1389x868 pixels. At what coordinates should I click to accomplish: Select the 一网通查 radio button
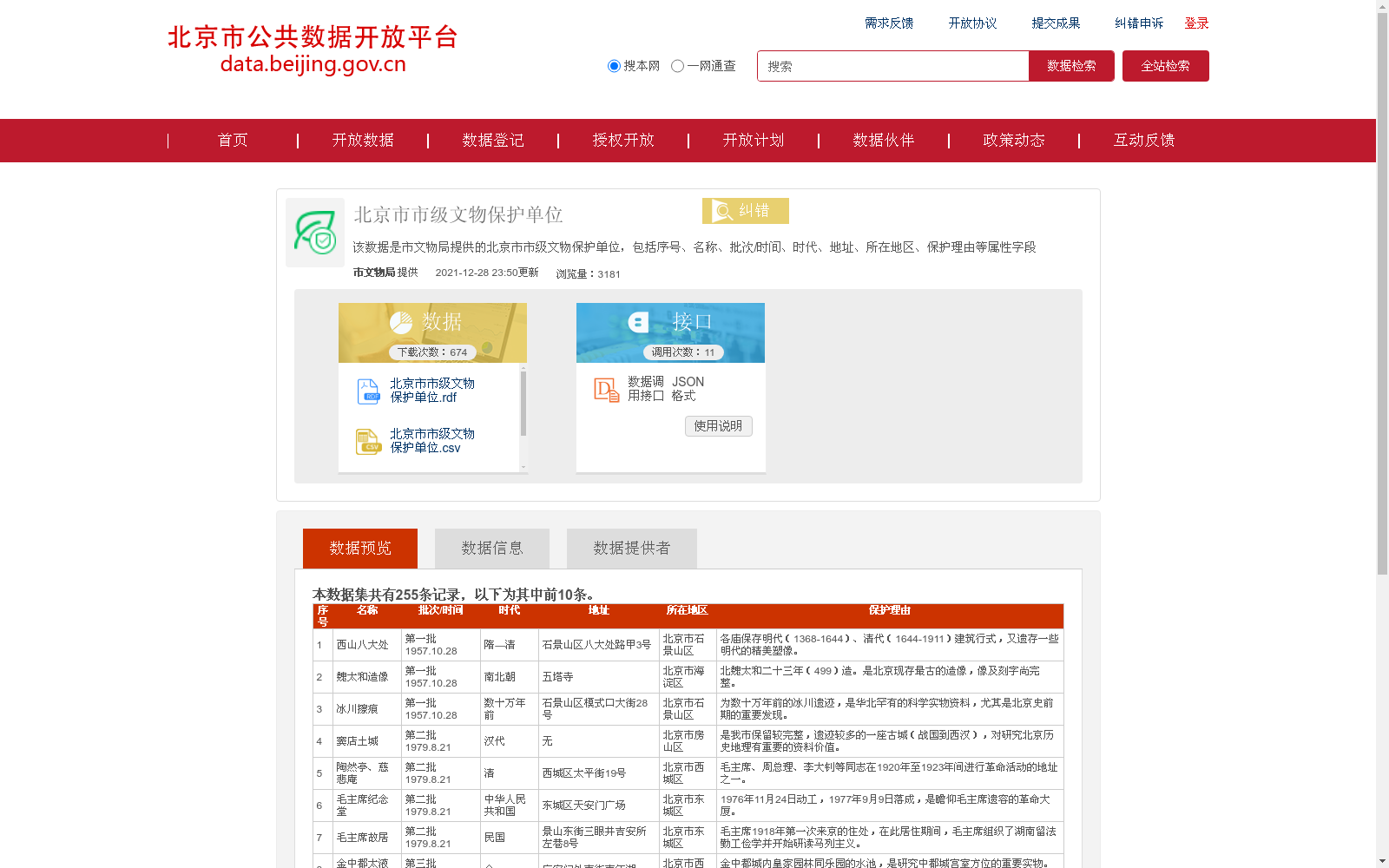677,66
